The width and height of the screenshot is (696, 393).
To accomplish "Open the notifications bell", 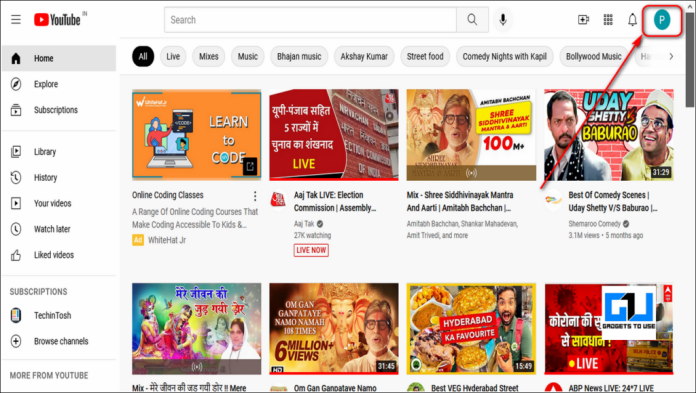I will click(x=633, y=20).
